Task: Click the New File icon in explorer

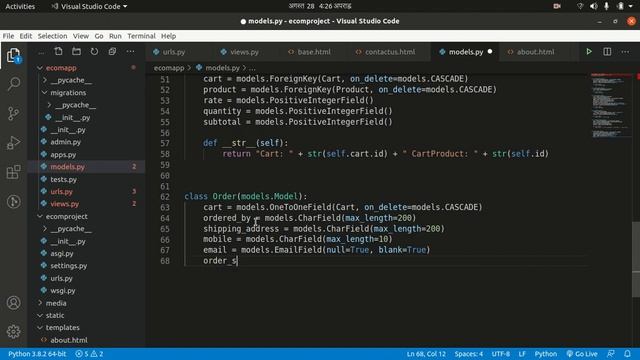Action: (x=58, y=51)
